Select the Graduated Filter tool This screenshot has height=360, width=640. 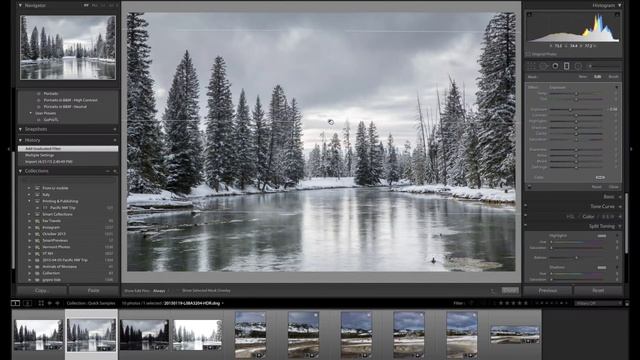click(x=567, y=66)
